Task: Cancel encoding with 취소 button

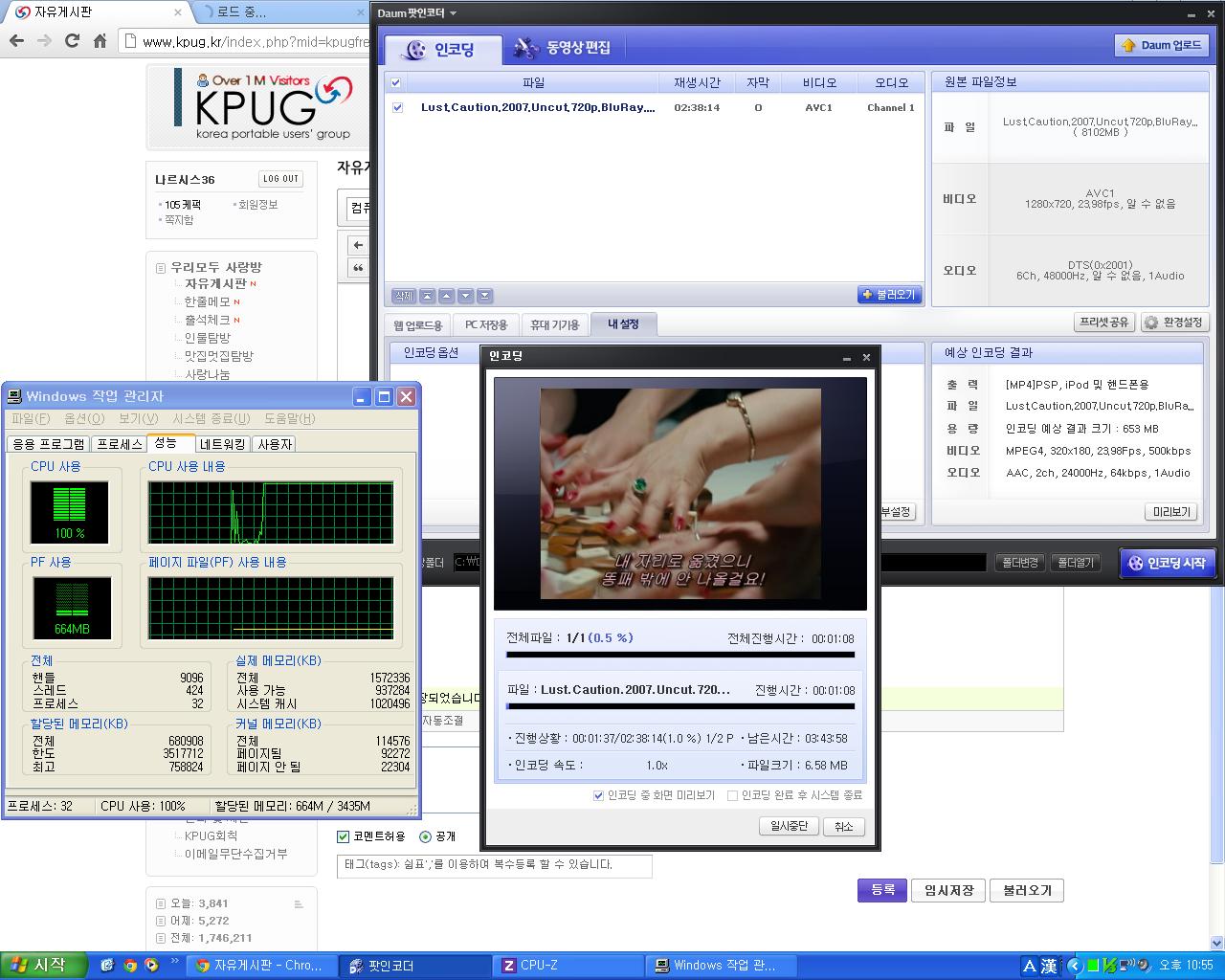Action: pos(843,826)
